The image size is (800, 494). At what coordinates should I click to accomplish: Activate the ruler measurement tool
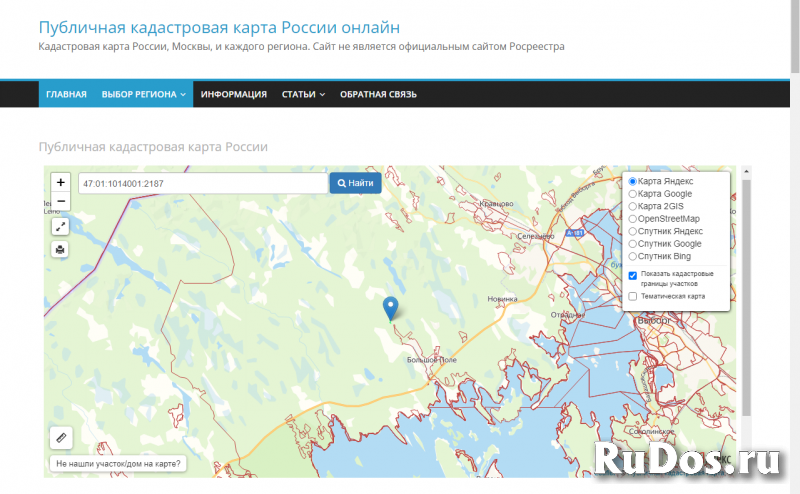tap(61, 437)
